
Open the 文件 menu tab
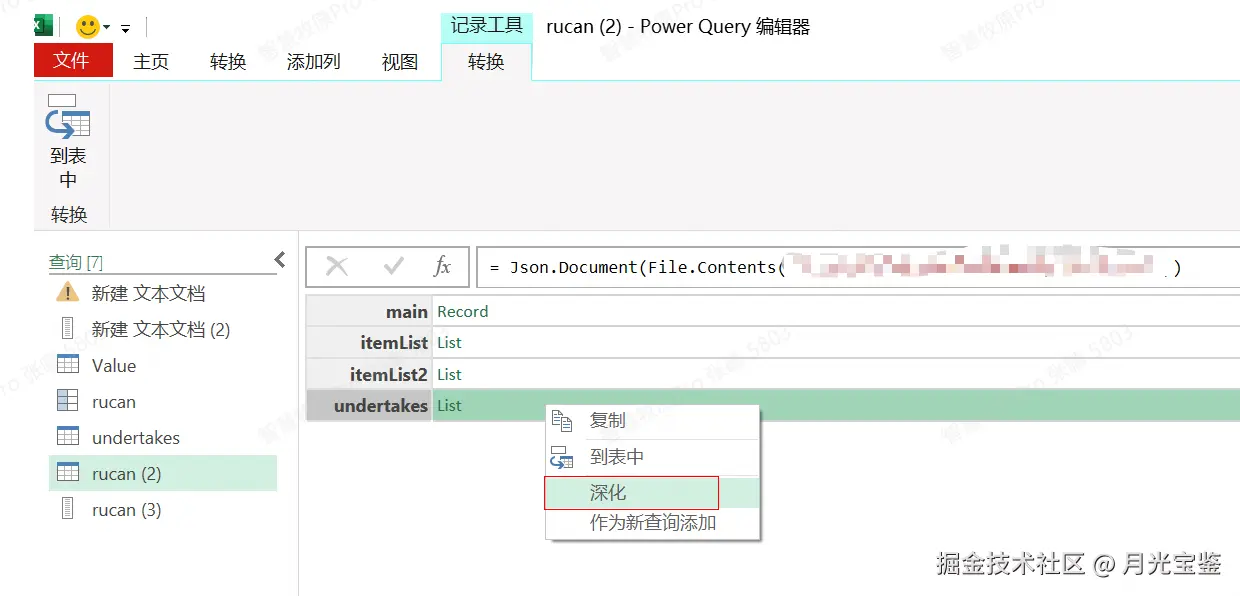(71, 61)
